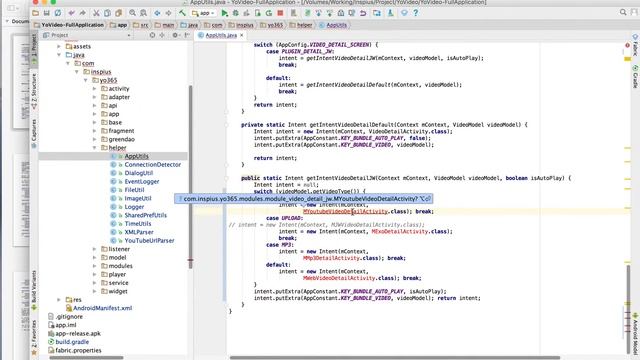
Task: Click Scroll from Source target icon
Action: [x=152, y=35]
